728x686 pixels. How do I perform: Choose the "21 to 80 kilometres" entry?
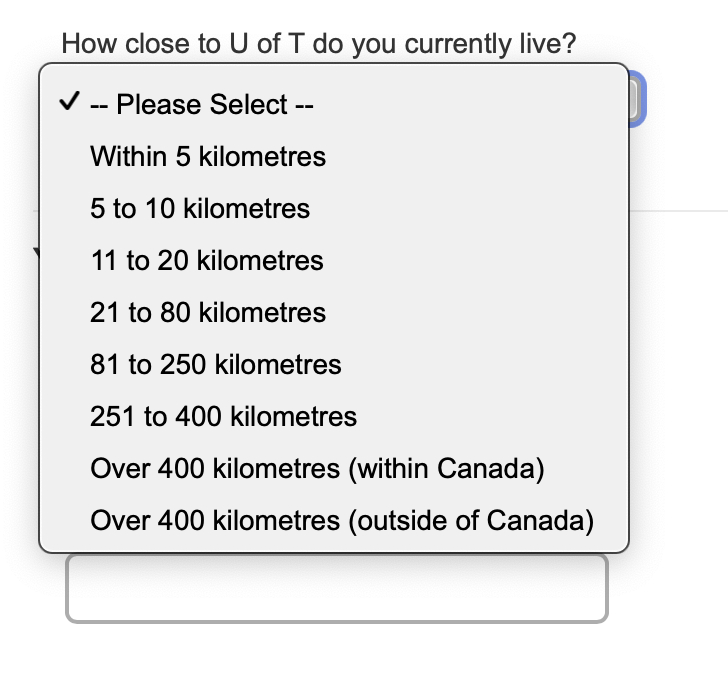pyautogui.click(x=208, y=313)
